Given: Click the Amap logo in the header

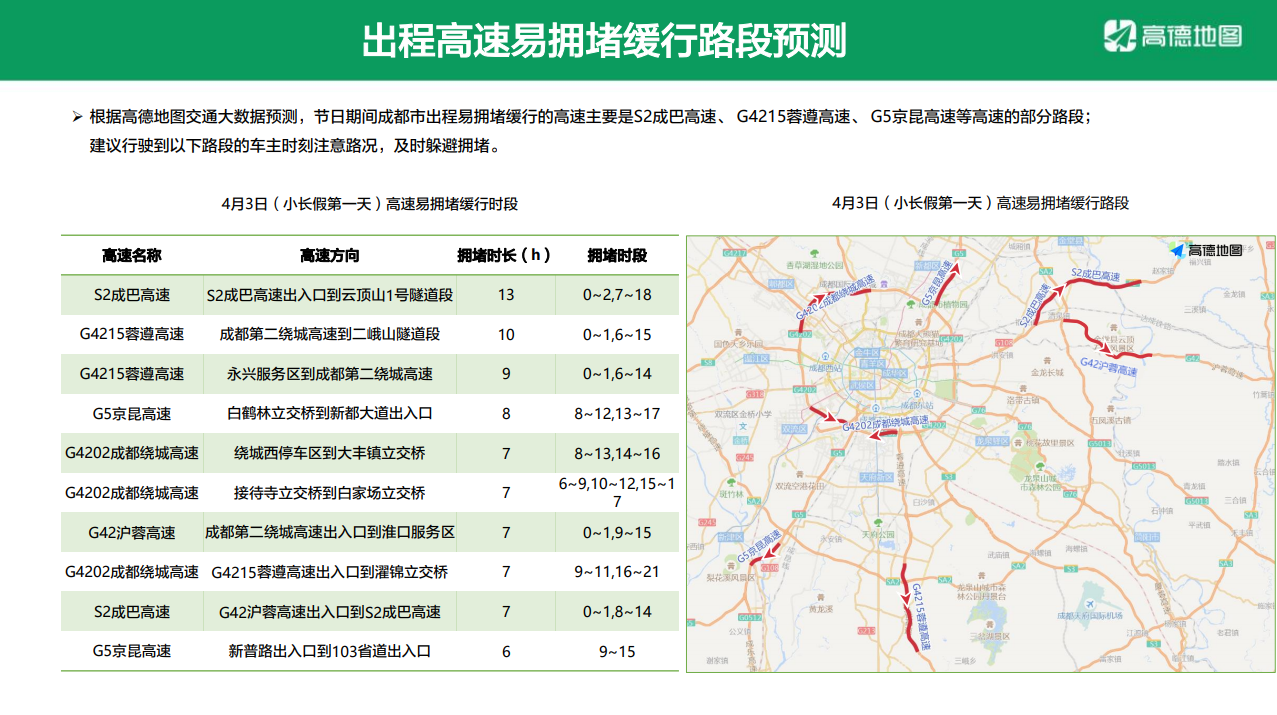Looking at the screenshot, I should 1172,37.
